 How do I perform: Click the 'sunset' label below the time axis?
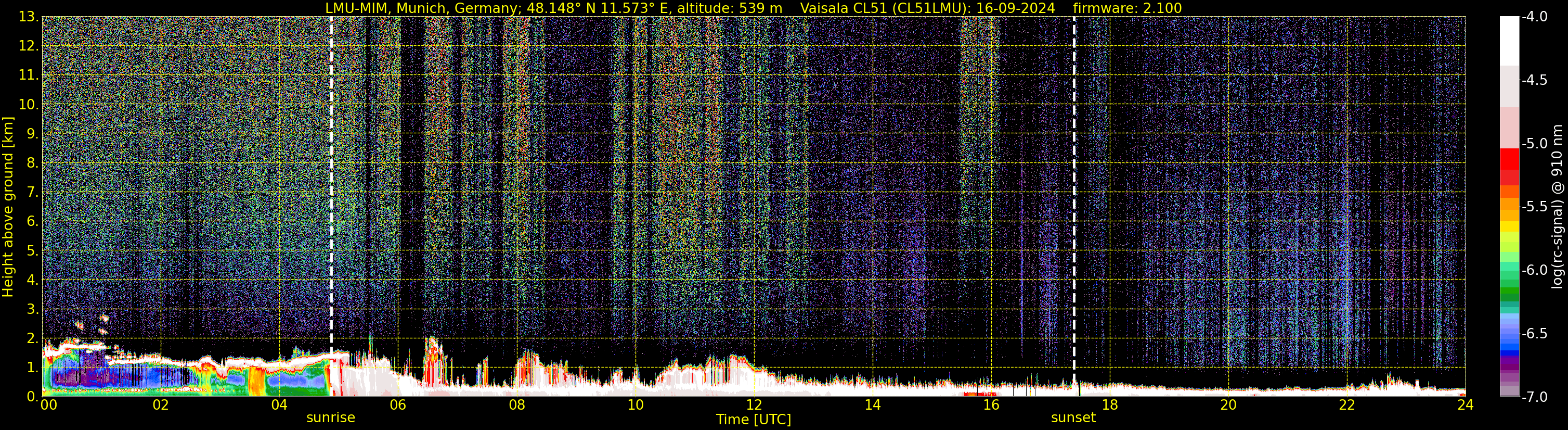click(1073, 418)
